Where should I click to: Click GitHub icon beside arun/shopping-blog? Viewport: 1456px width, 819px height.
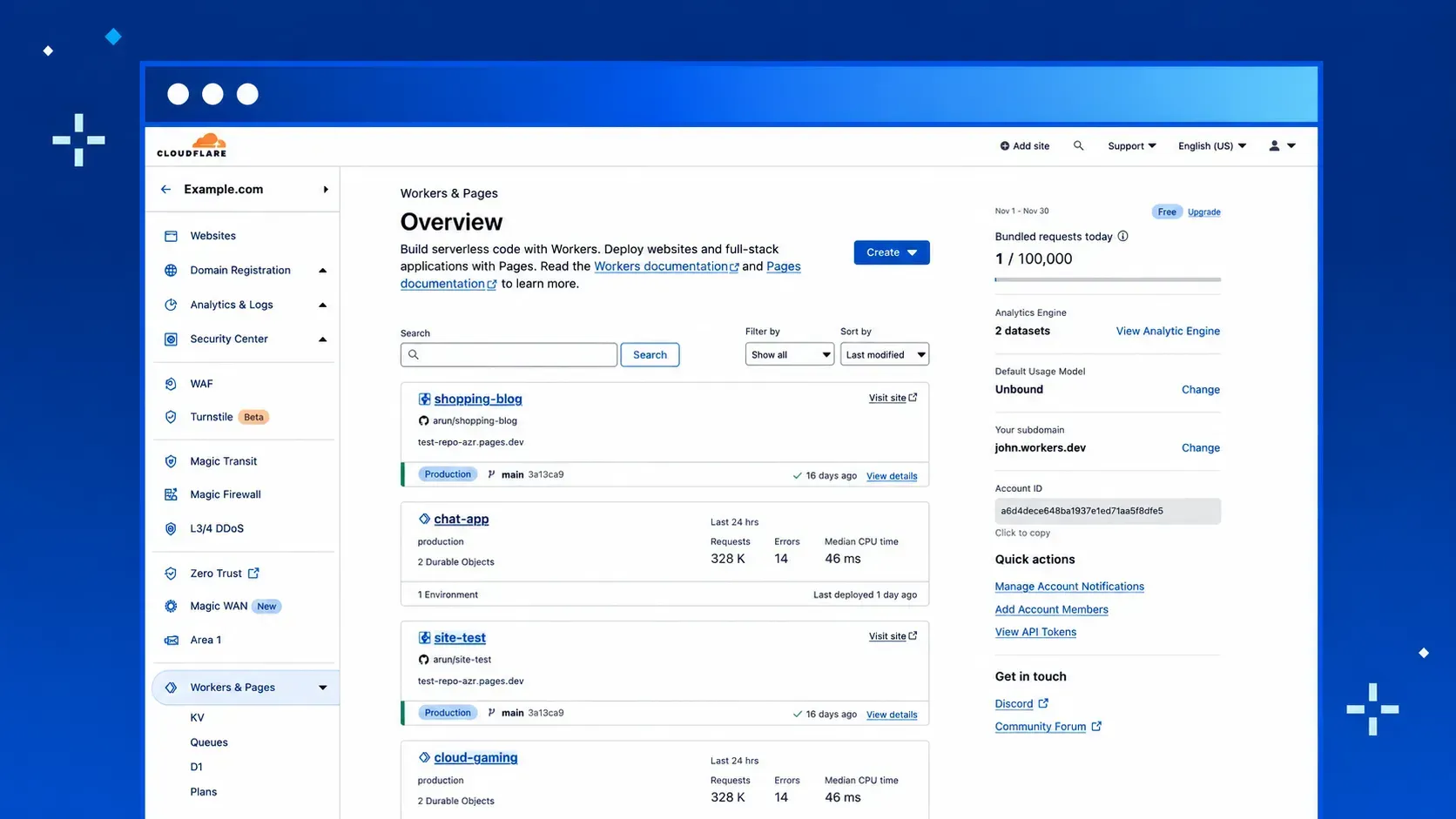click(x=423, y=420)
